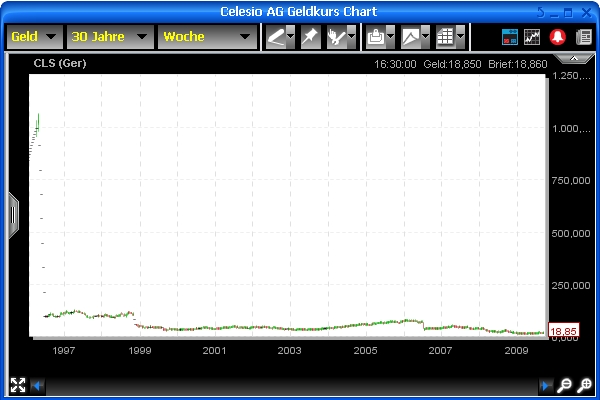Click the 18,85 current price marker
Viewport: 600px width, 400px height.
[566, 331]
